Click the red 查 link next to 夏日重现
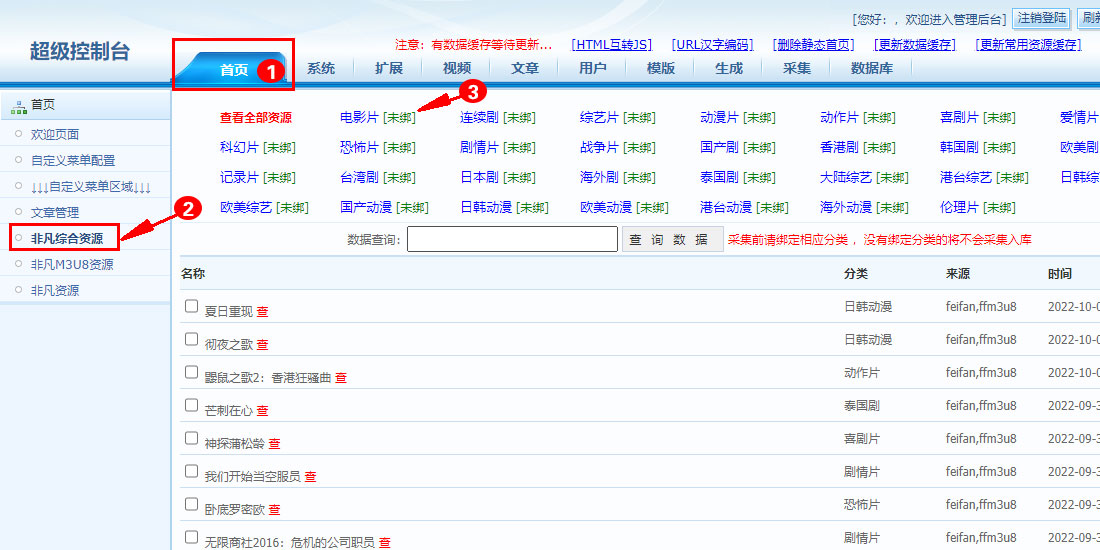Screen dimensions: 1100x550 tap(262, 312)
